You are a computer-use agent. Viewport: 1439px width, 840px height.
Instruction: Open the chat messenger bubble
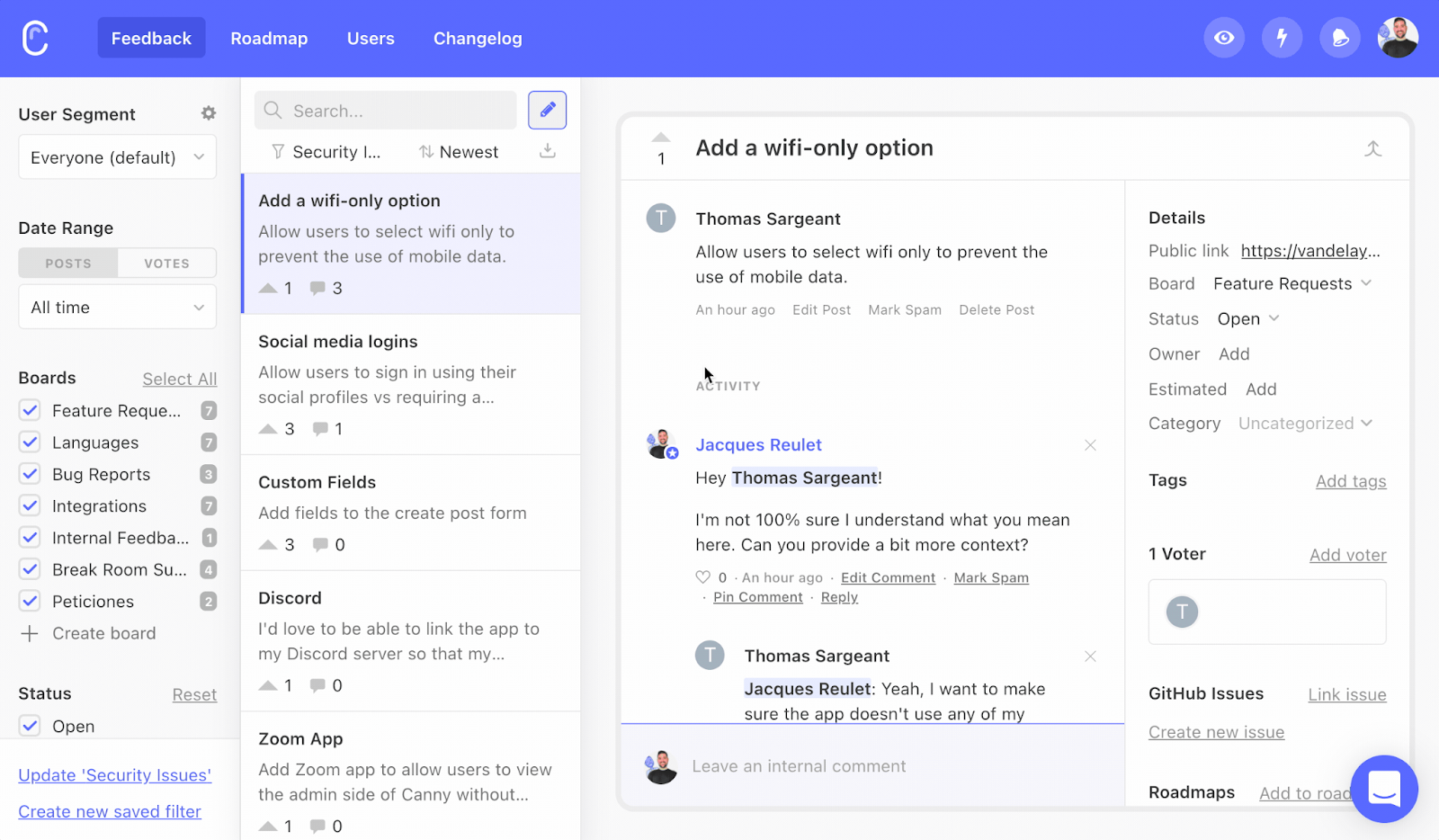click(1383, 789)
